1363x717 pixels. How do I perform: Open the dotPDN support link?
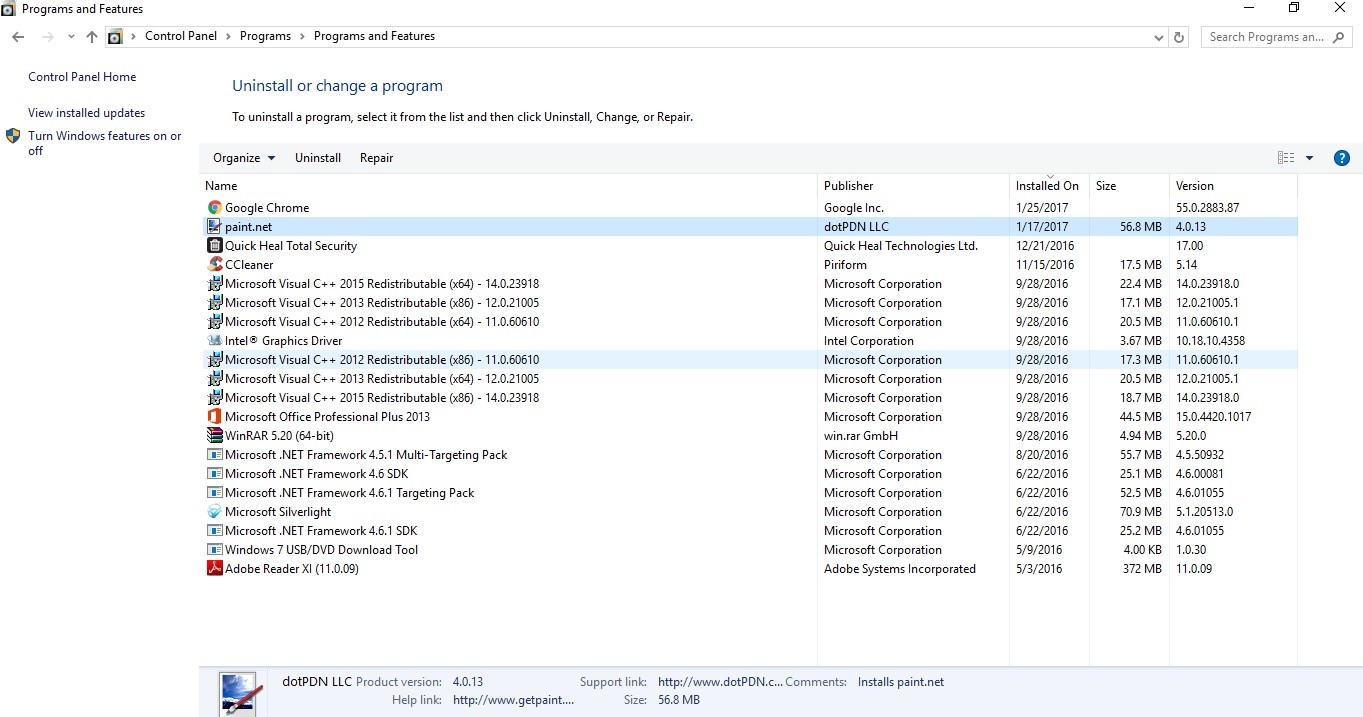[720, 682]
